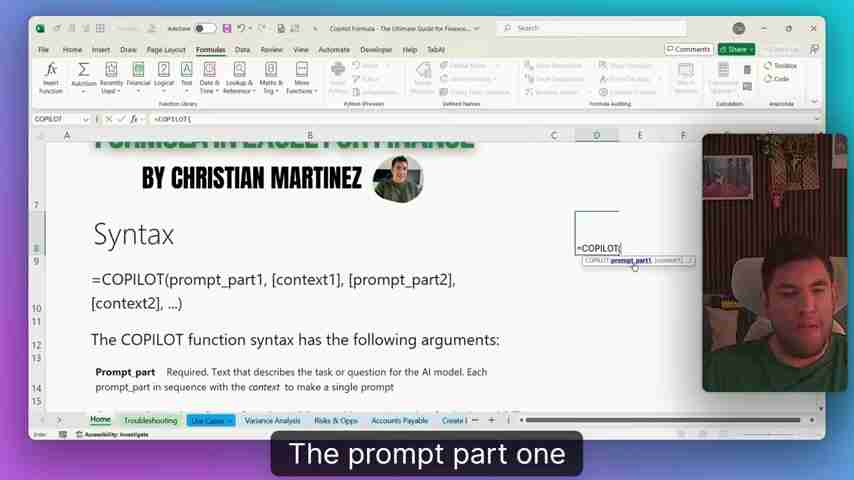The width and height of the screenshot is (854, 480).
Task: Expand the AutoSum dropdown arrow
Action: (83, 92)
